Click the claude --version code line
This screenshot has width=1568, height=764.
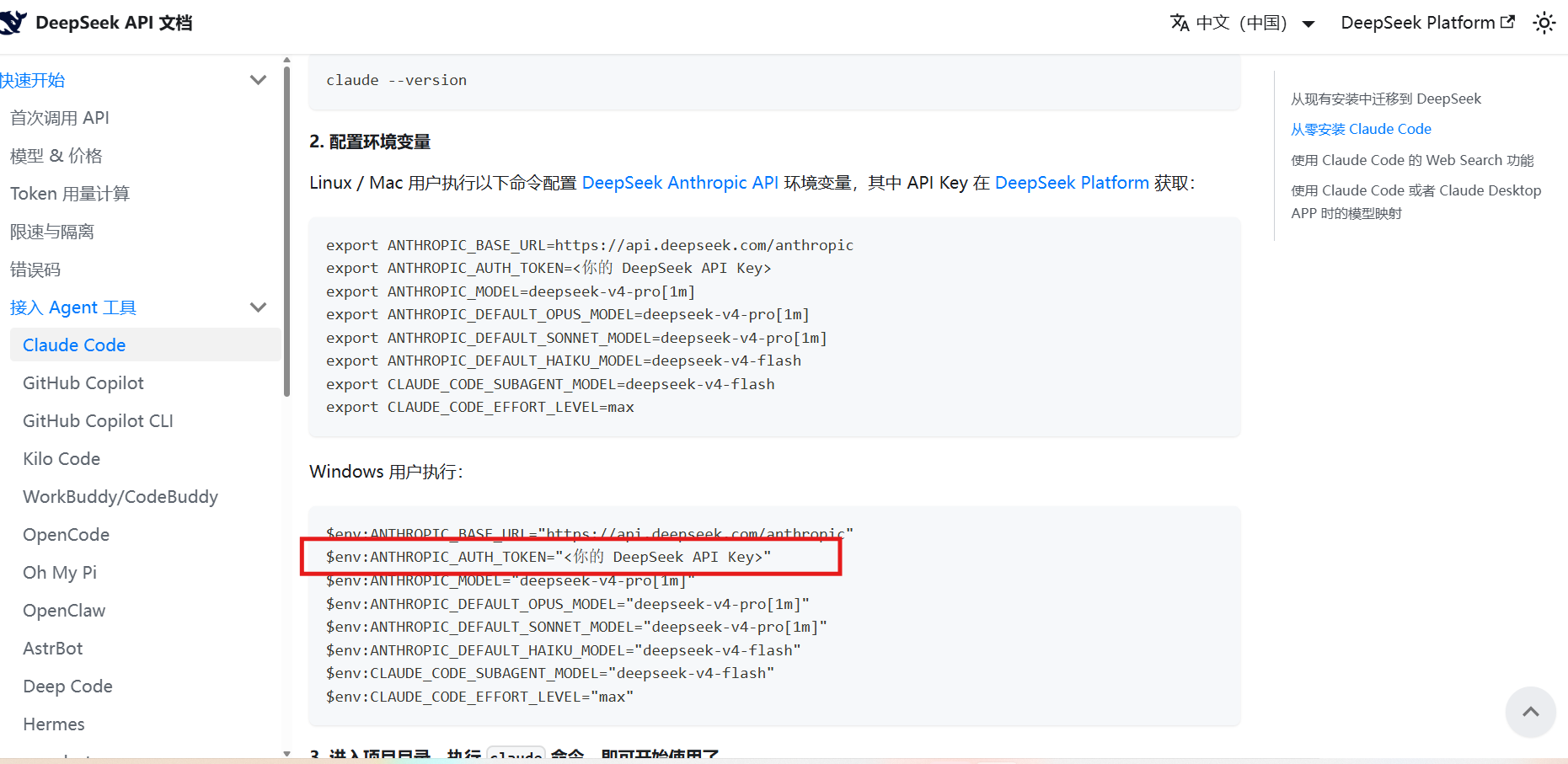396,80
